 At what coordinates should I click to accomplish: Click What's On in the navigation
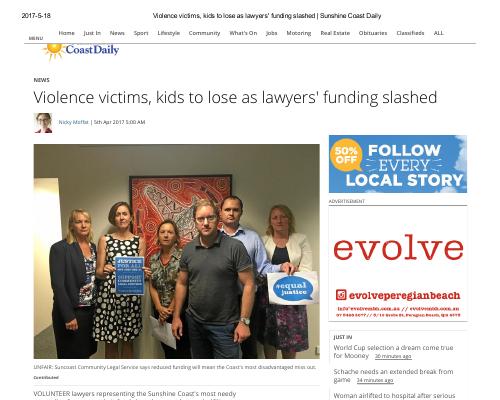(243, 33)
